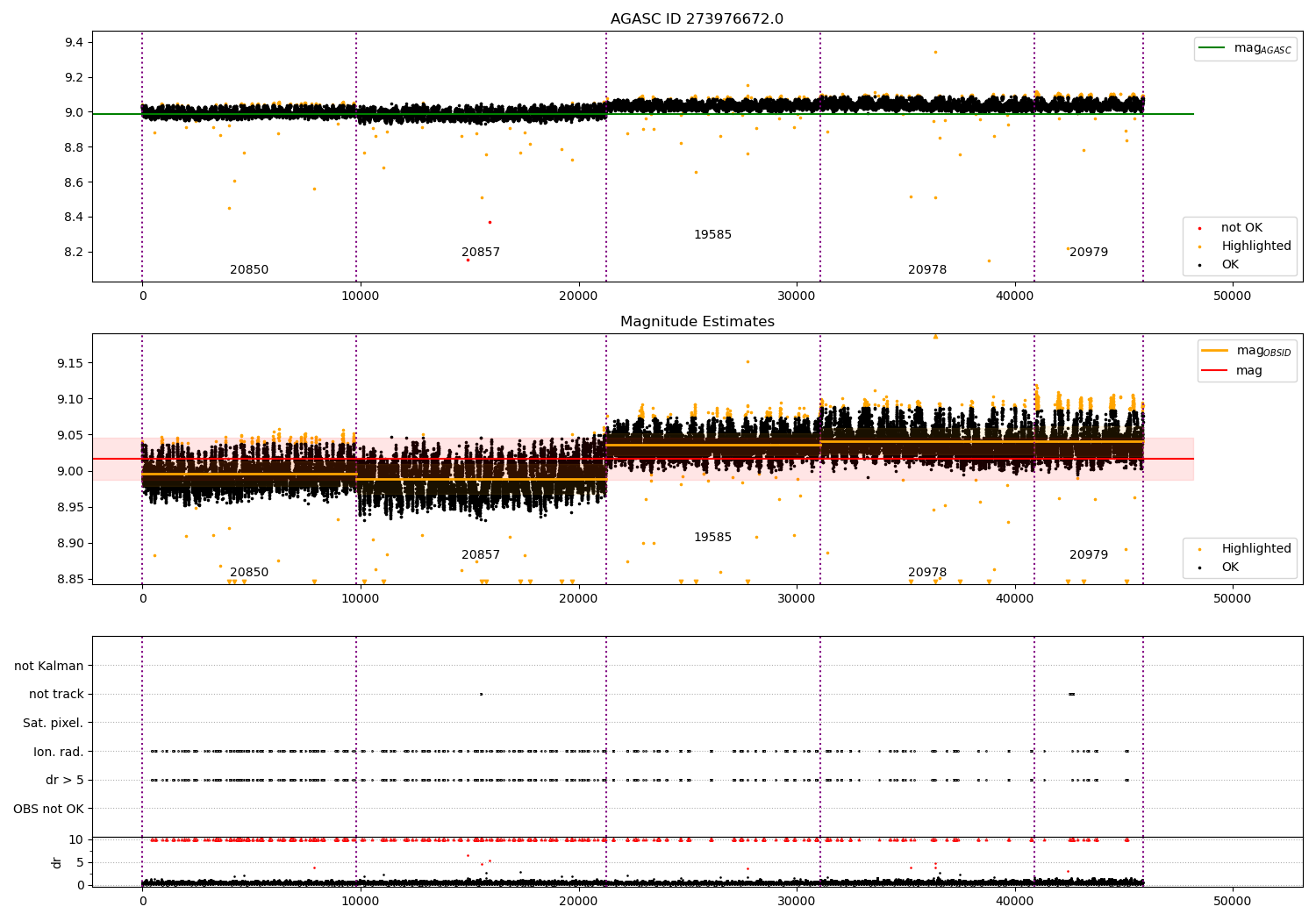Click the 9.2 y-axis tick in top plot

coord(75,77)
